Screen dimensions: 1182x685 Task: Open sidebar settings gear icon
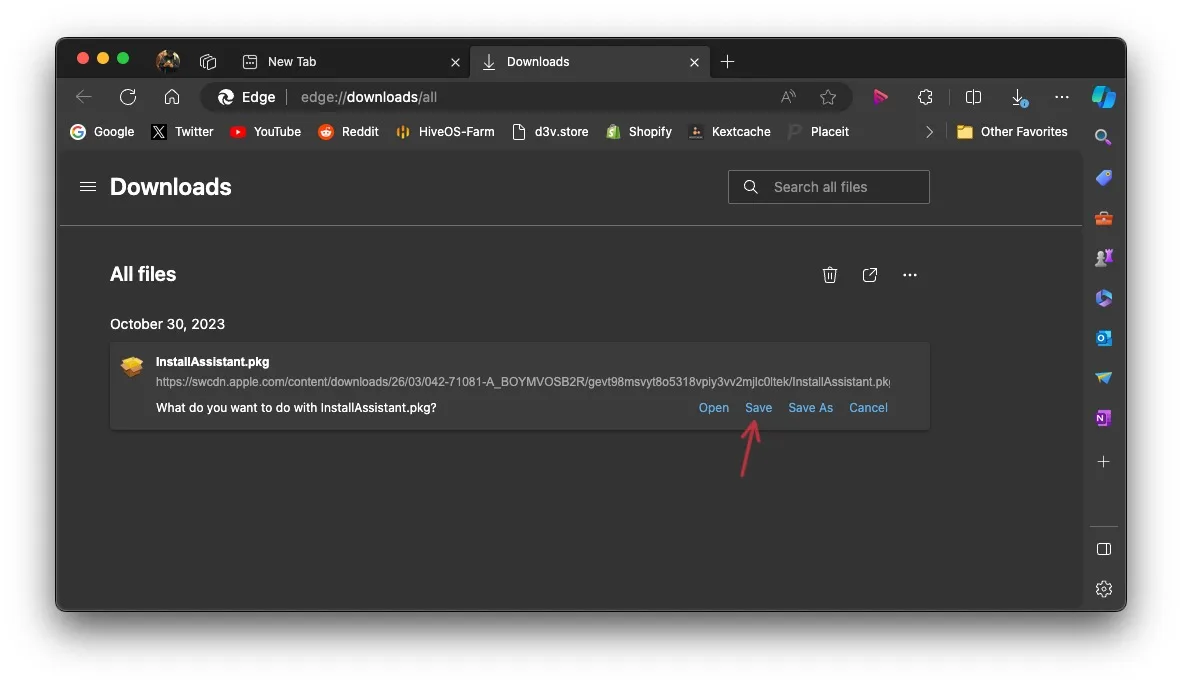click(x=1104, y=589)
